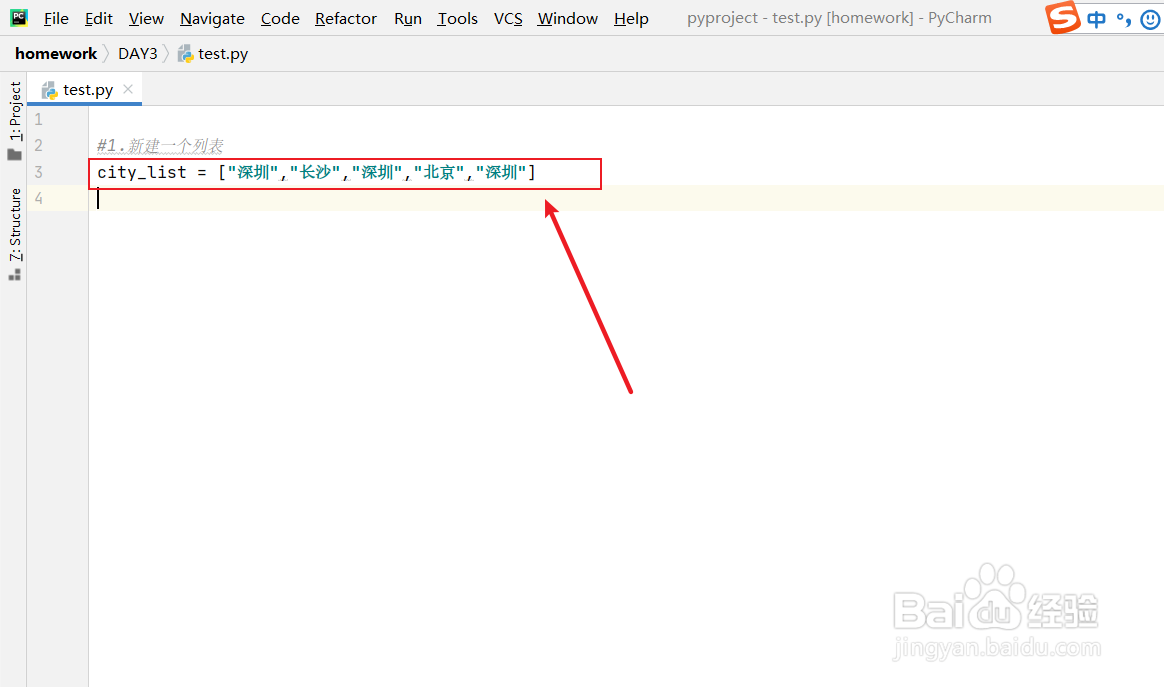Open the 1: Project tool window

[16, 111]
